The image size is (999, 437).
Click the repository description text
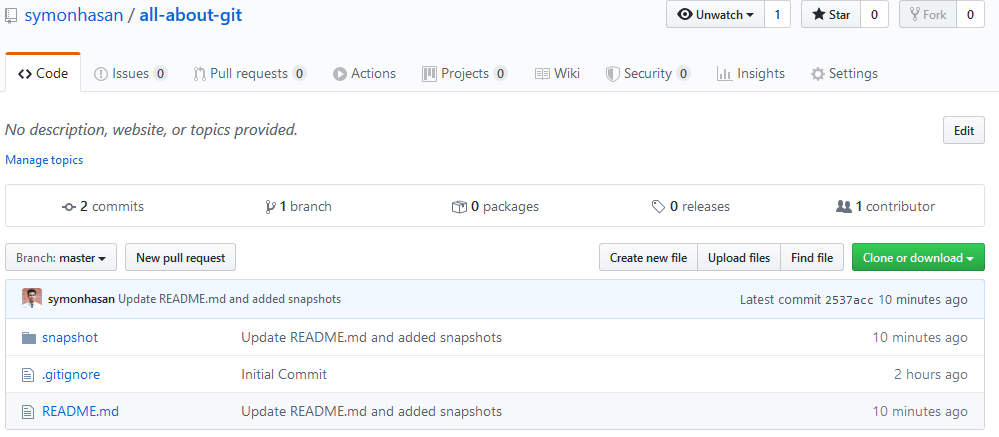coord(152,130)
